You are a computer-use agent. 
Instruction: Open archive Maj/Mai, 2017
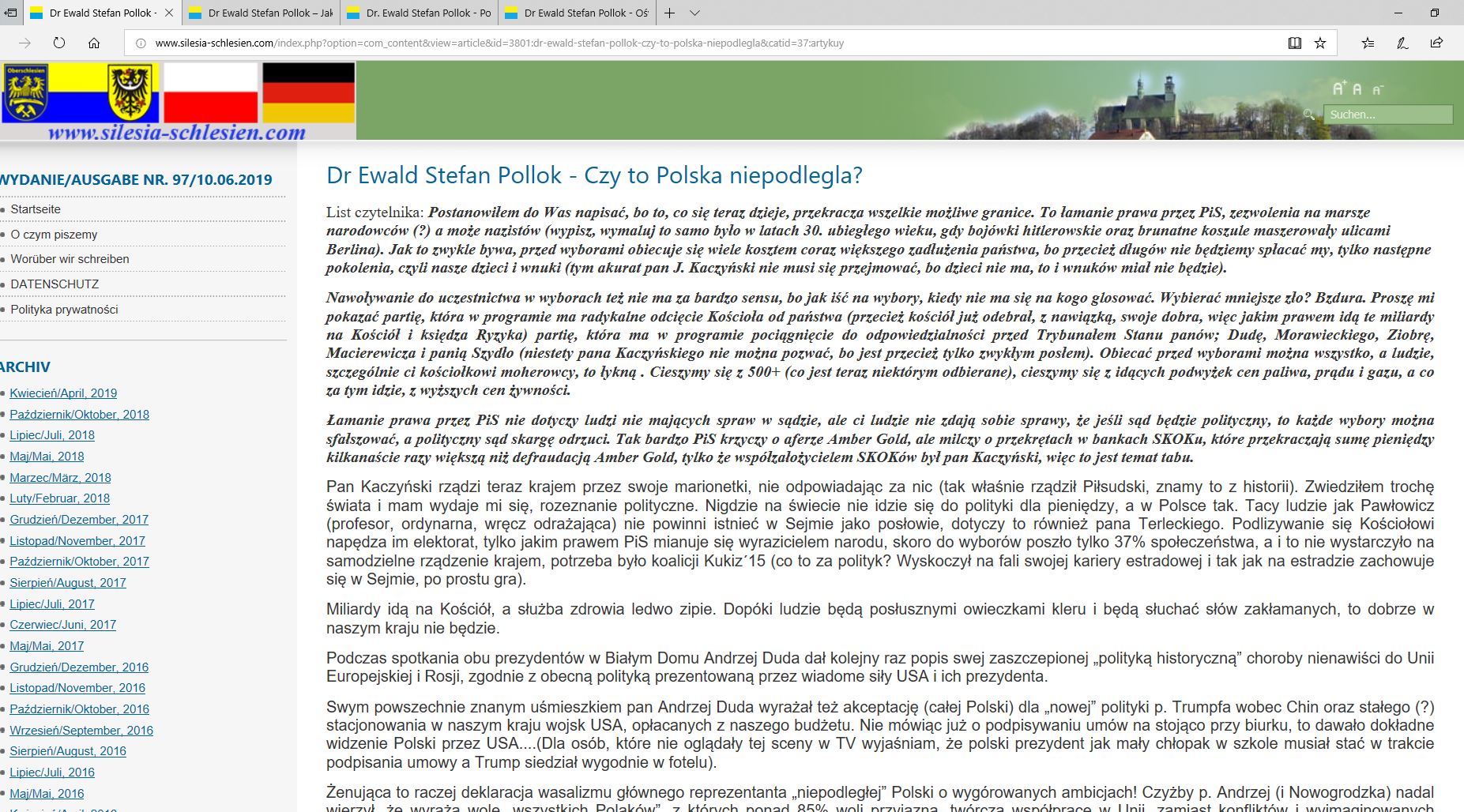click(47, 646)
